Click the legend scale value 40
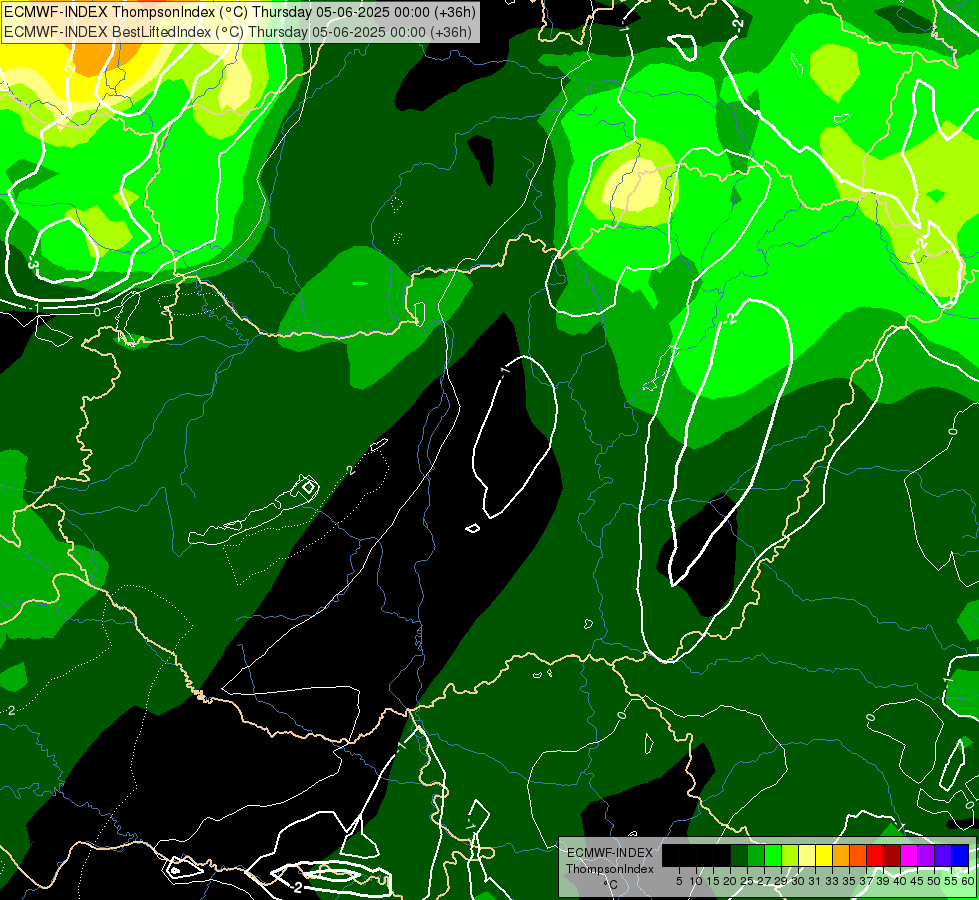Image resolution: width=979 pixels, height=900 pixels. 900,881
